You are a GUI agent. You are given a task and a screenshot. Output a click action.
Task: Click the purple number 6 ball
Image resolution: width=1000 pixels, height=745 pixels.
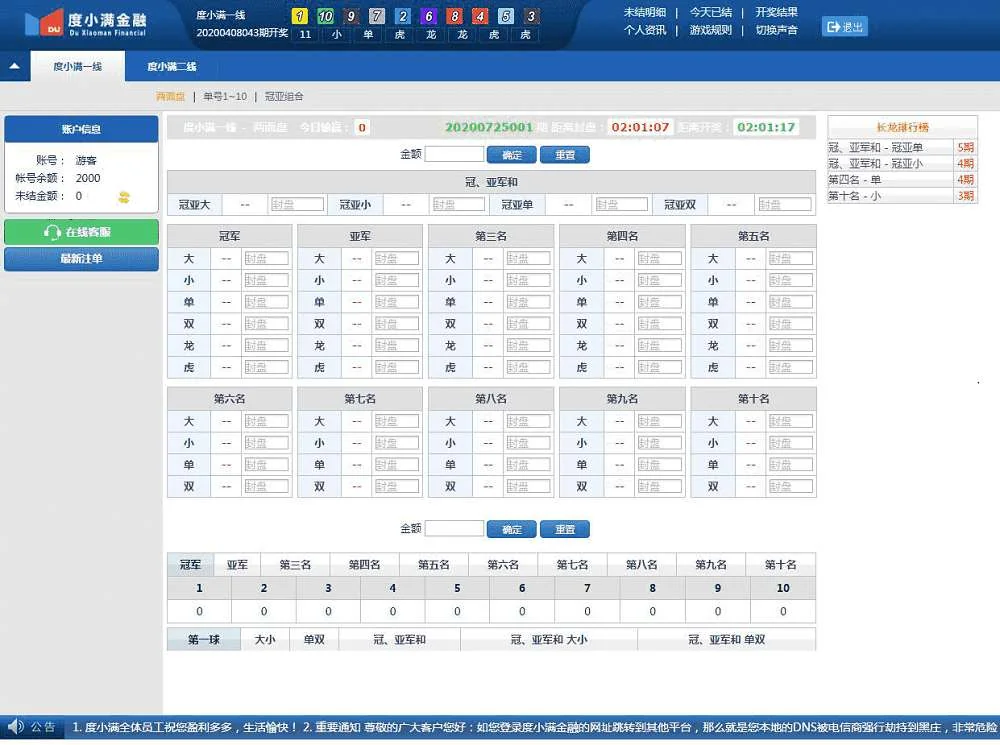pos(428,16)
